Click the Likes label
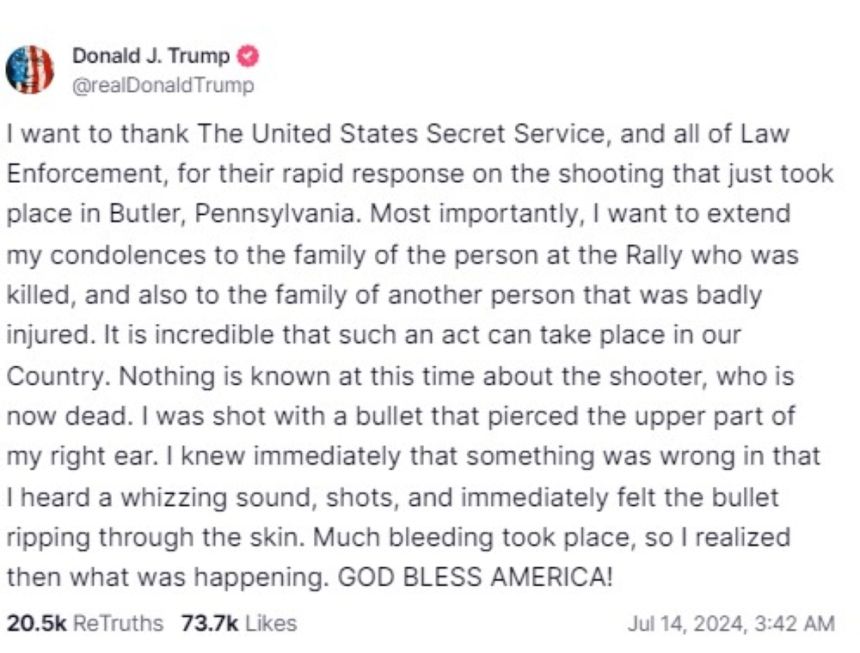Screen dimensions: 860x653 pyautogui.click(x=271, y=623)
